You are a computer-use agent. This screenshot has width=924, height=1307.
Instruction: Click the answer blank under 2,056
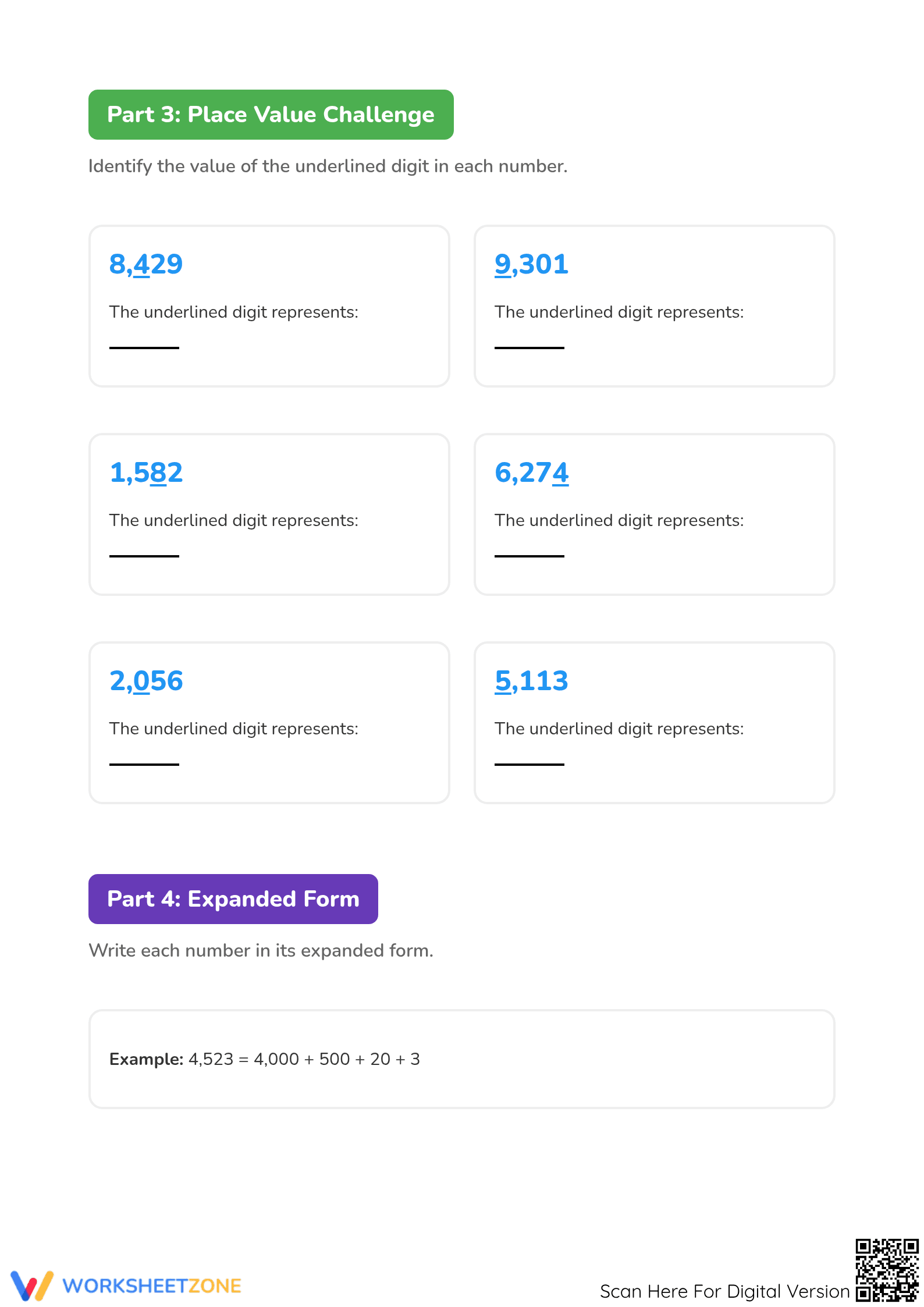click(x=144, y=764)
